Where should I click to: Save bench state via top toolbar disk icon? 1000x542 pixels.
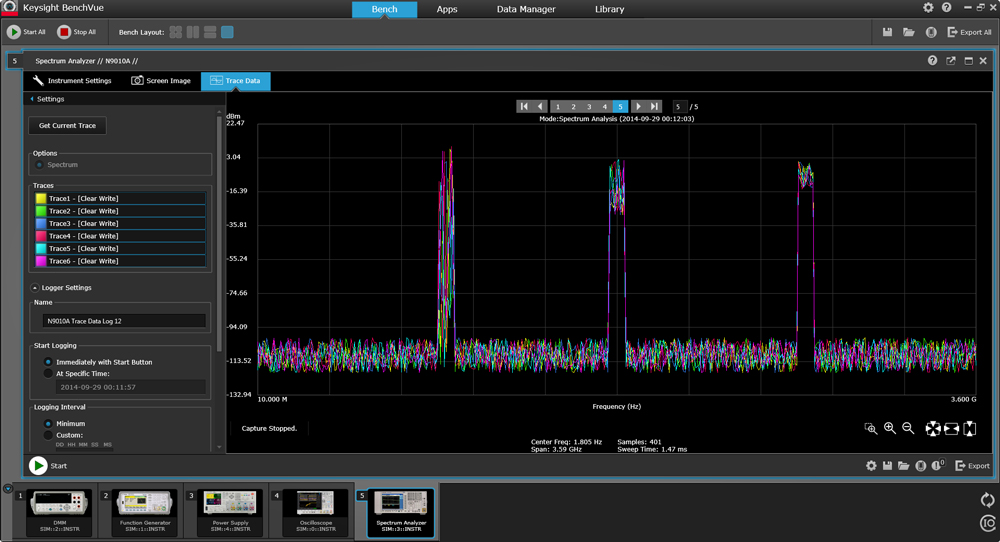887,32
